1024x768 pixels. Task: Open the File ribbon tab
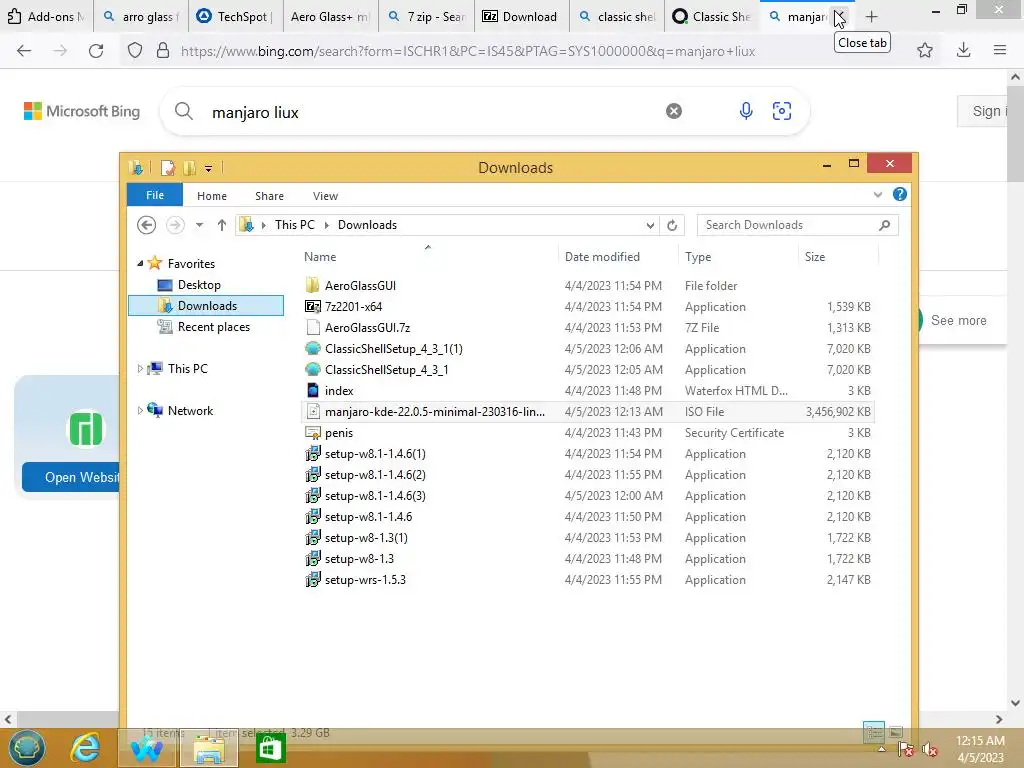click(155, 195)
